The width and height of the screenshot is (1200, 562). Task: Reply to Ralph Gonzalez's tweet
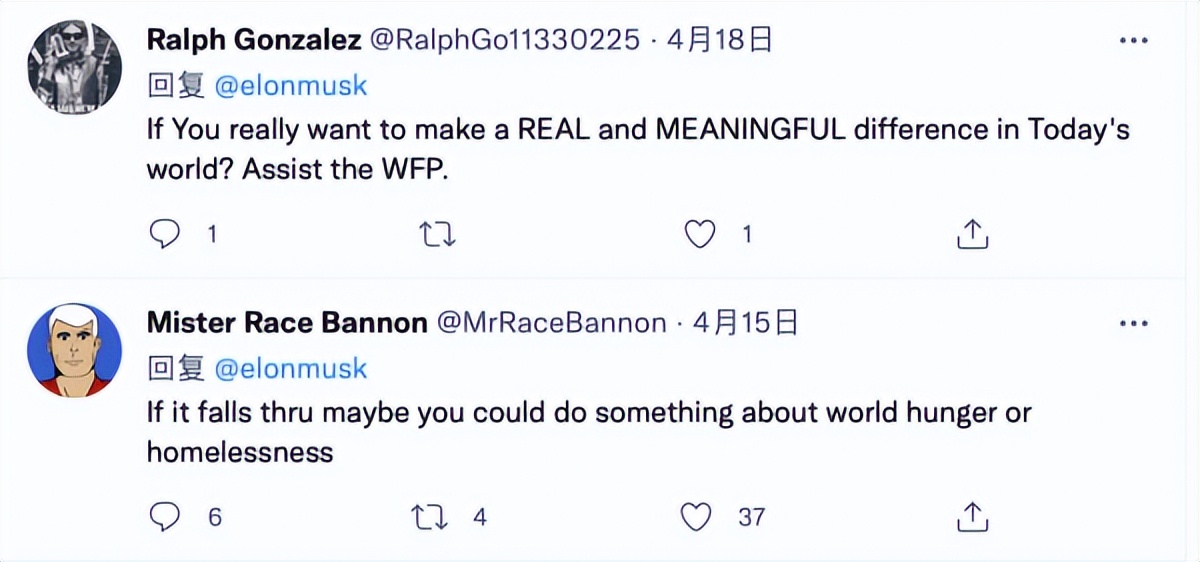(163, 234)
